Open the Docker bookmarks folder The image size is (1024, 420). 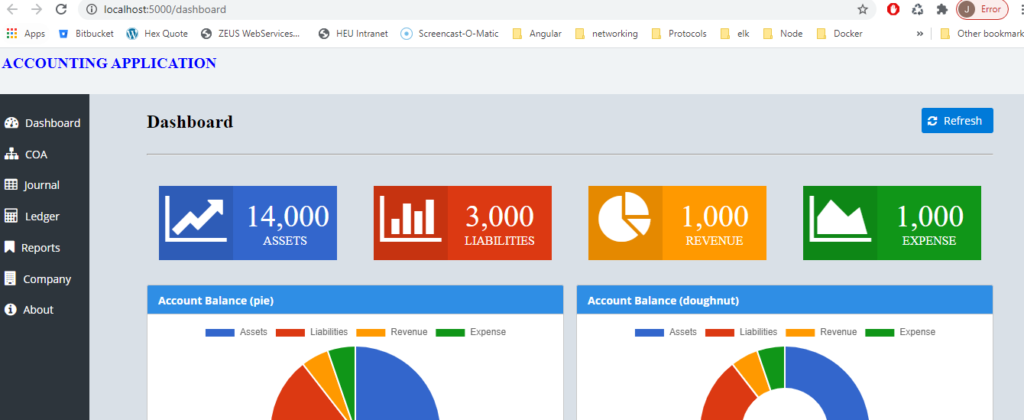(x=839, y=33)
